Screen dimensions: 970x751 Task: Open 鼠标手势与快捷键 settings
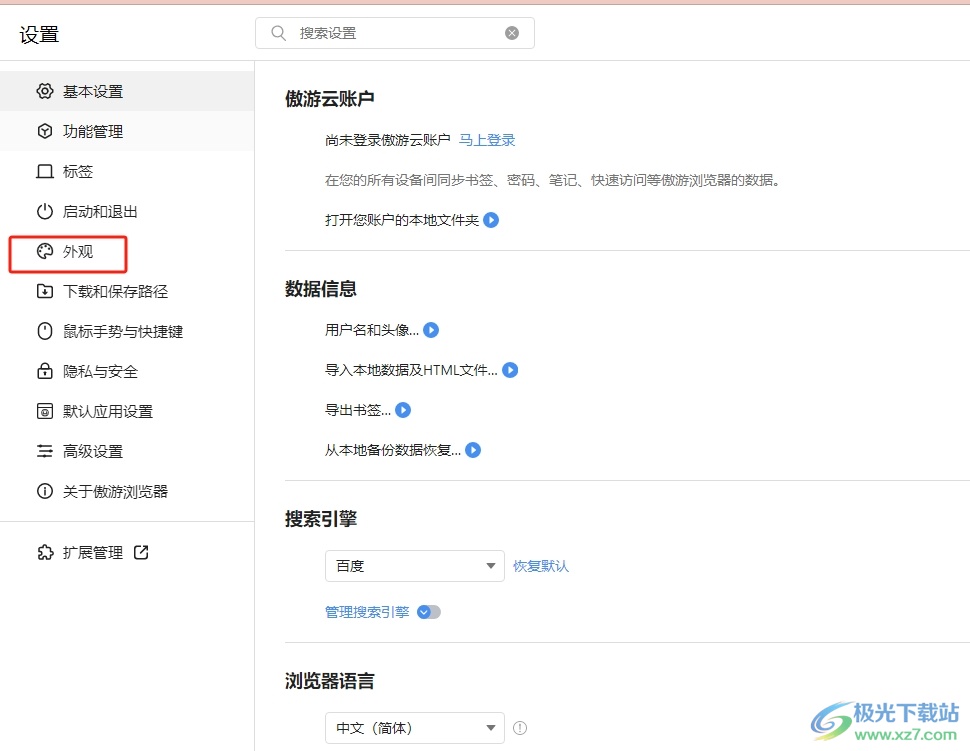point(127,331)
